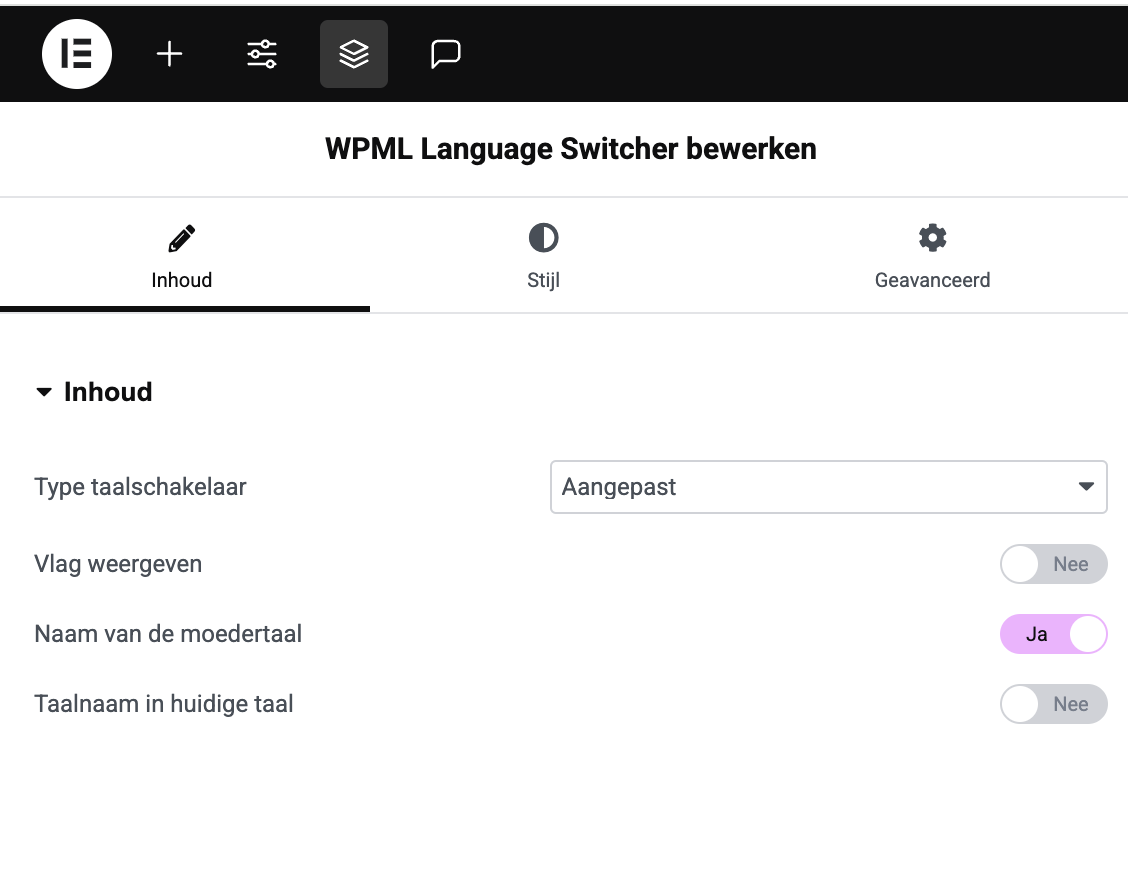Viewport: 1128px width, 874px height.
Task: Switch to the Geavanceerd tab
Action: 932,256
